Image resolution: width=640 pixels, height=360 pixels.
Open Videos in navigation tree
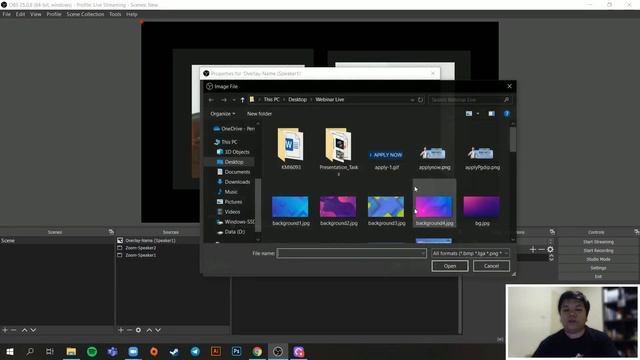229,212
